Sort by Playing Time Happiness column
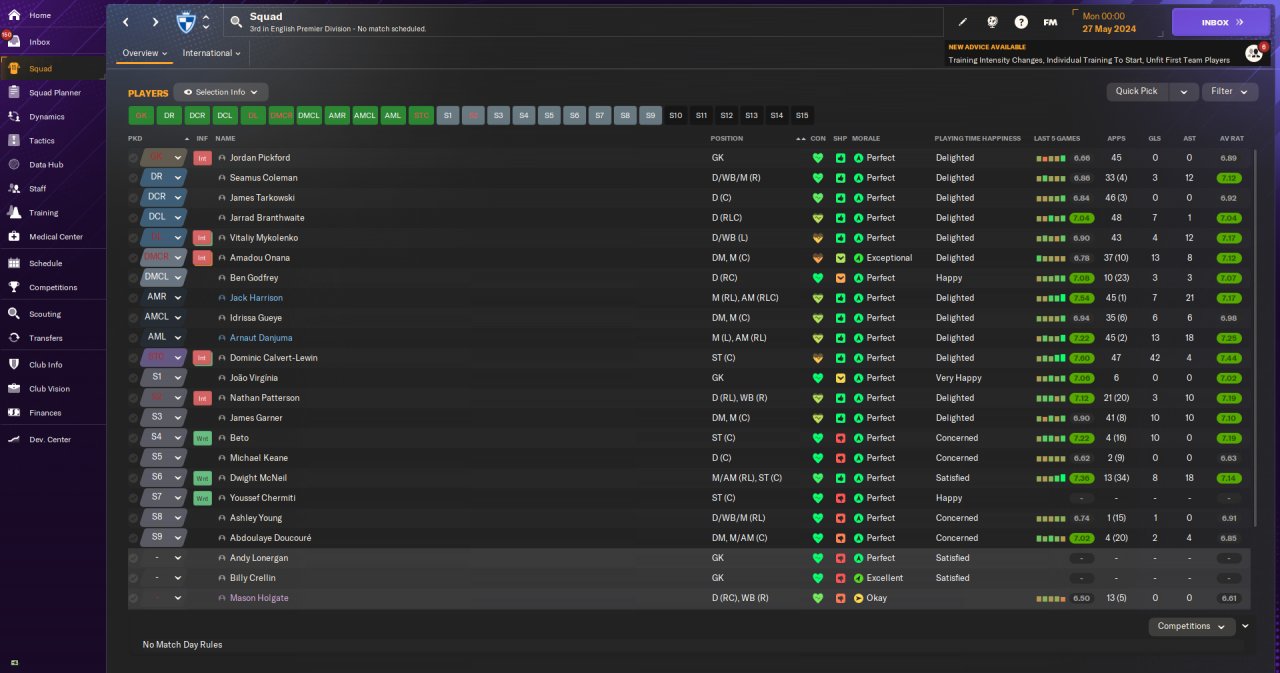This screenshot has width=1280, height=673. point(978,138)
